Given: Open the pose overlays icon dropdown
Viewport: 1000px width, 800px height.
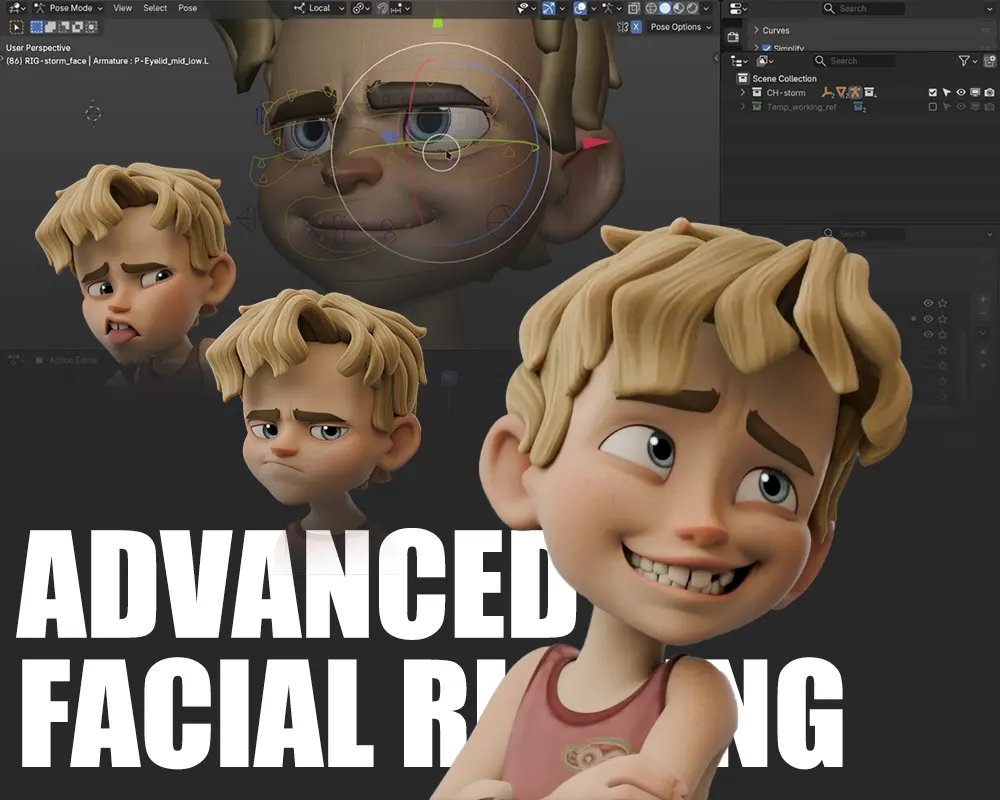Looking at the screenshot, I should (611, 8).
